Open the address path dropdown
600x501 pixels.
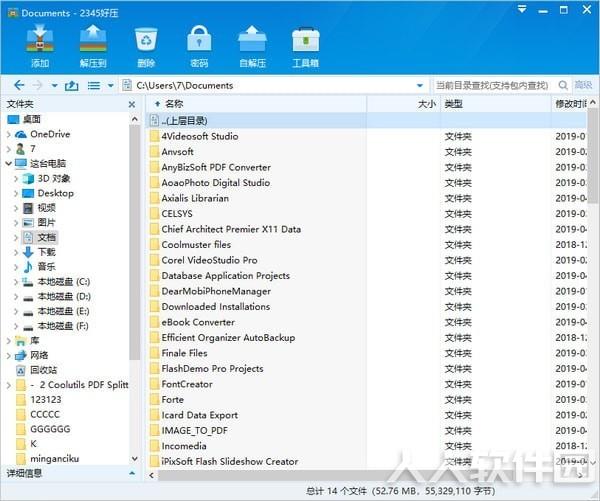pos(420,85)
